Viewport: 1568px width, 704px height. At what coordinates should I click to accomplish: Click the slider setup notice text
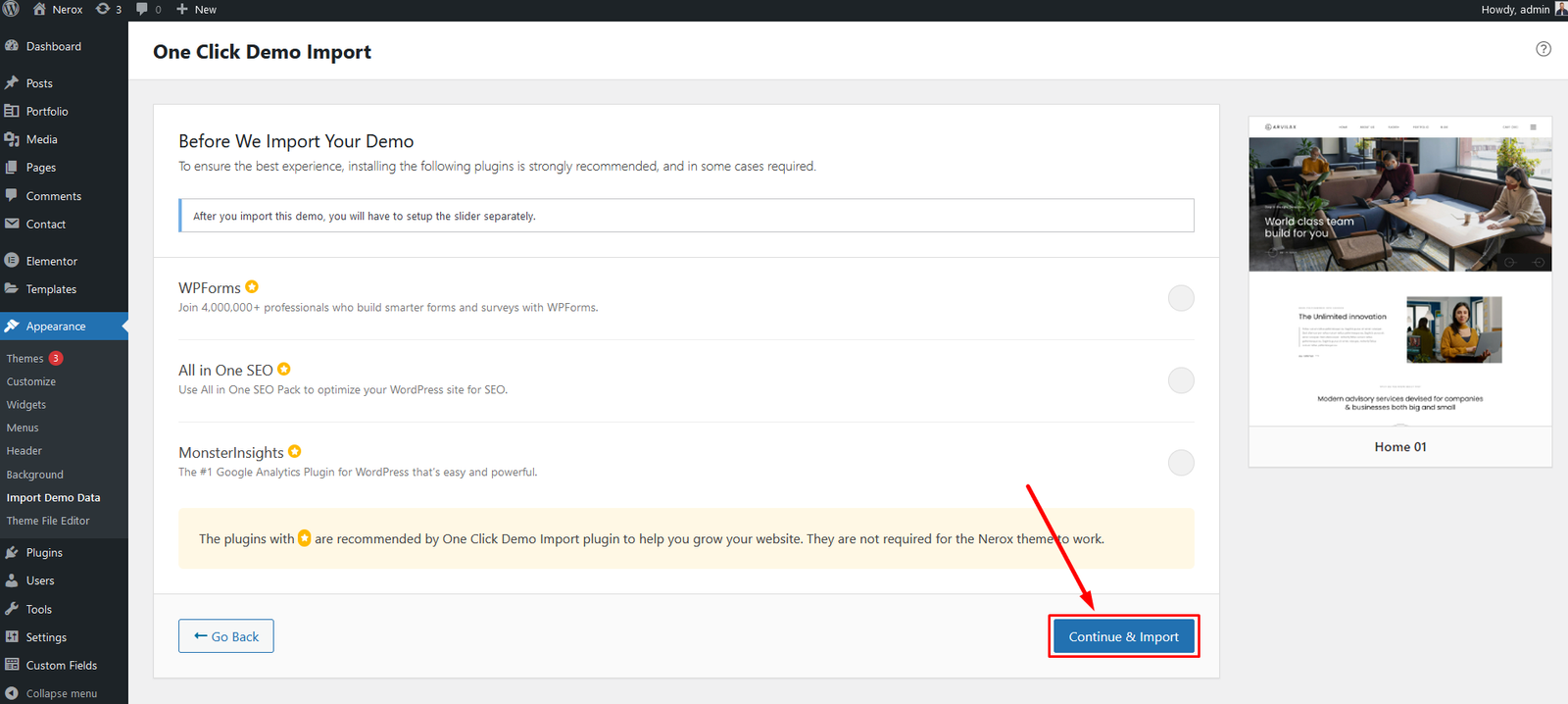[x=365, y=216]
